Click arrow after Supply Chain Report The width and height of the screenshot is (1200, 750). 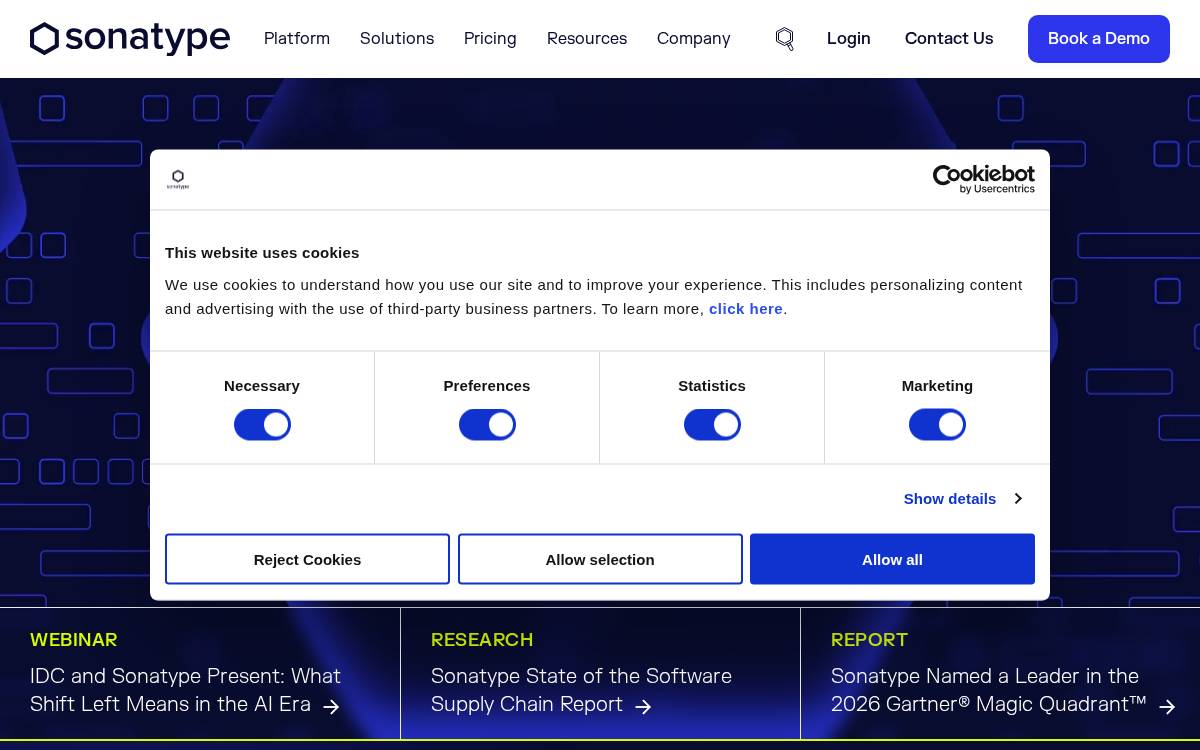[643, 707]
